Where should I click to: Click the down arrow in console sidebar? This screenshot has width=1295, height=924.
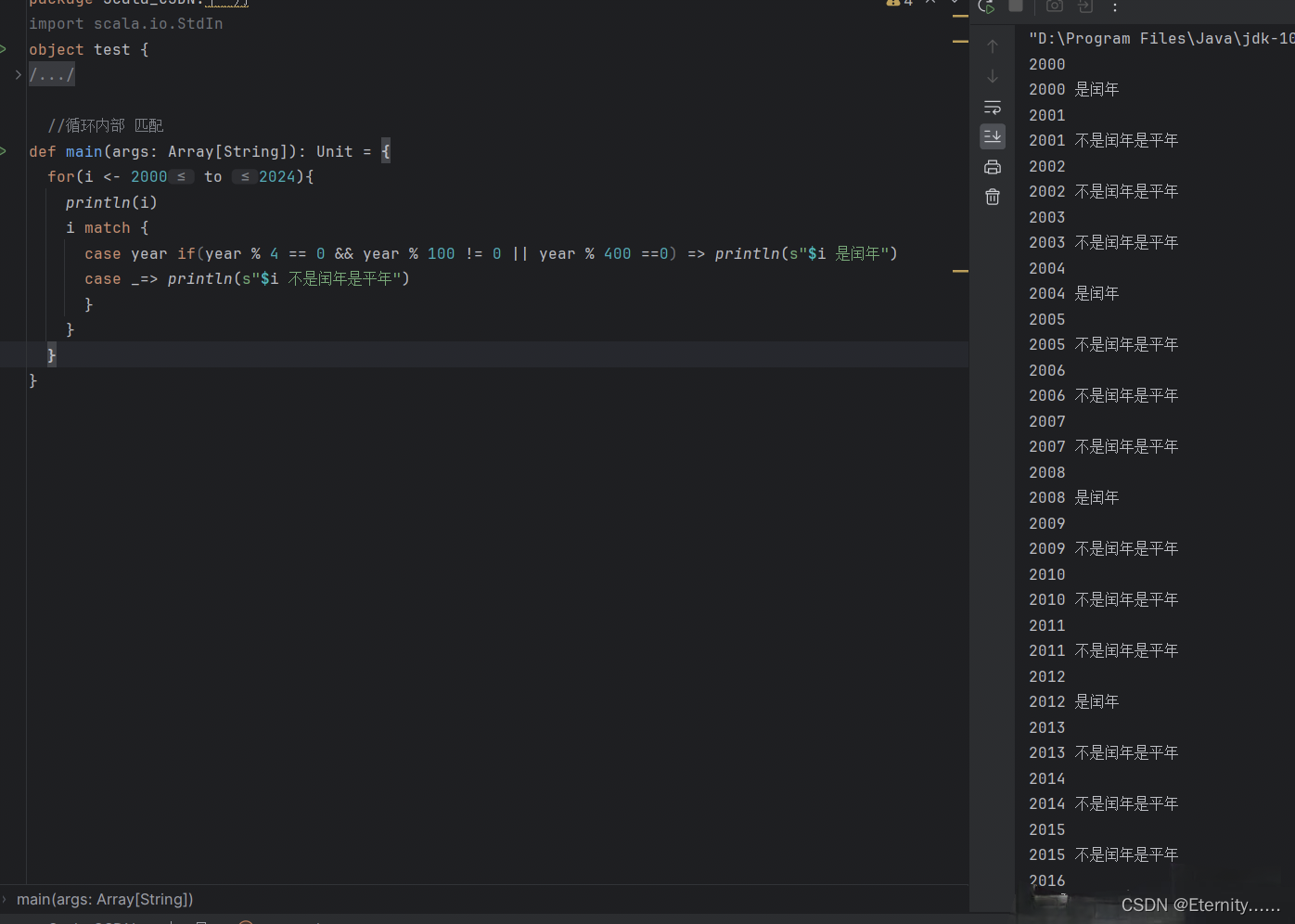pos(993,76)
